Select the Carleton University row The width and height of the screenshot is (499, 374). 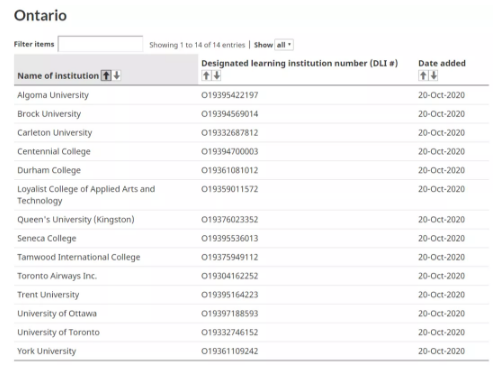tap(251, 133)
